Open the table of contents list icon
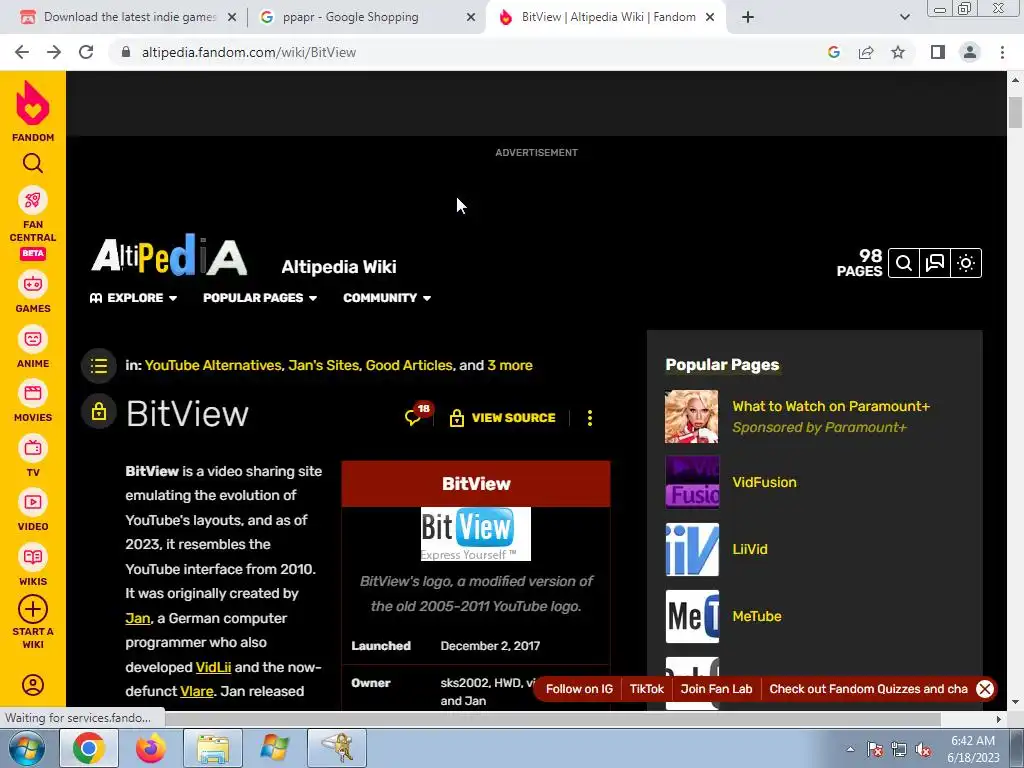Screen dimensions: 1024x768 (x=99, y=366)
